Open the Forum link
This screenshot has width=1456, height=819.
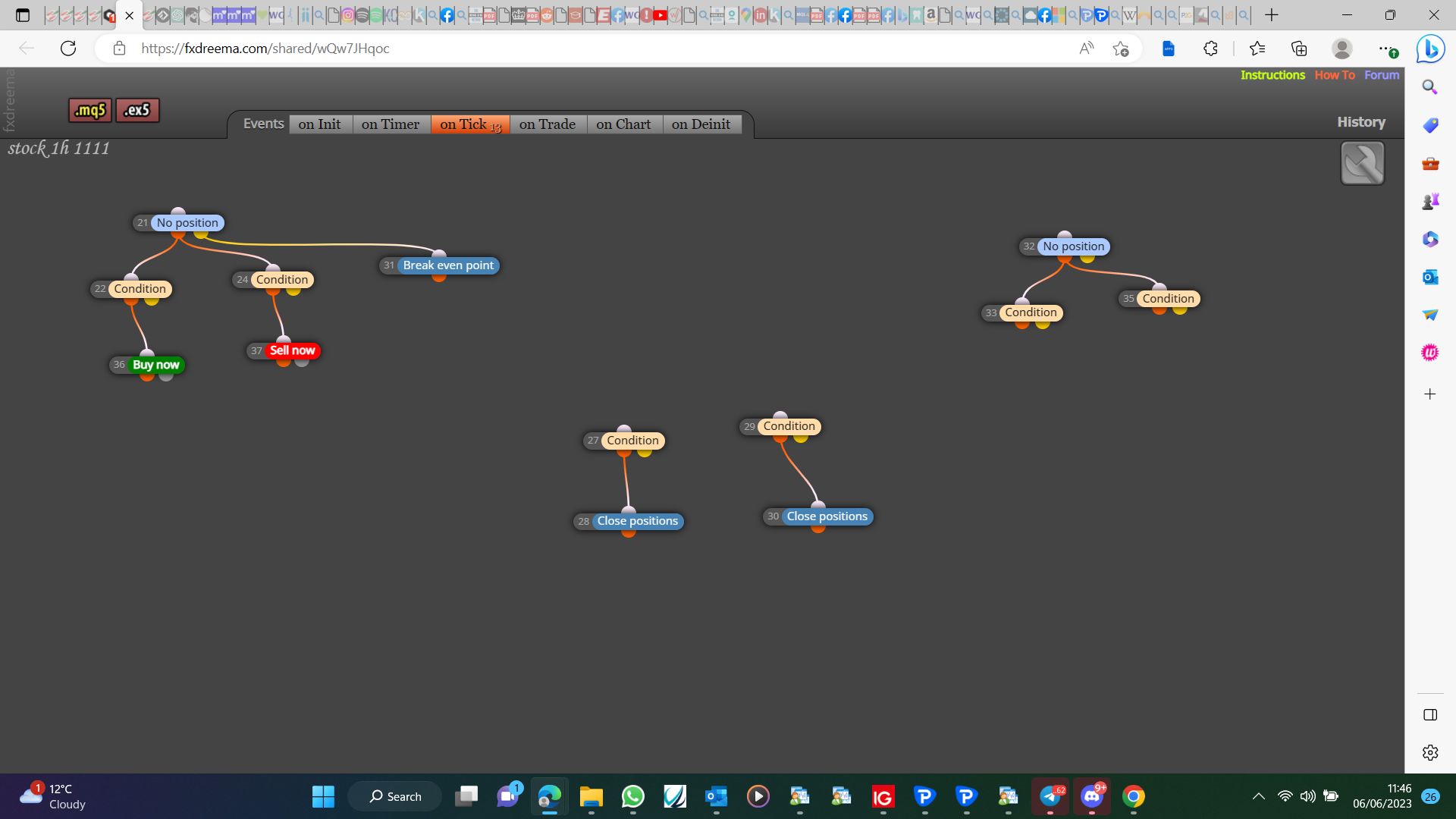[x=1382, y=75]
